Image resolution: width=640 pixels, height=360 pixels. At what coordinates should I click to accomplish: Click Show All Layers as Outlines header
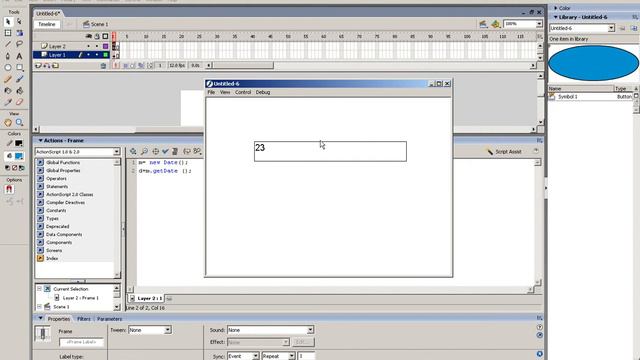point(106,37)
